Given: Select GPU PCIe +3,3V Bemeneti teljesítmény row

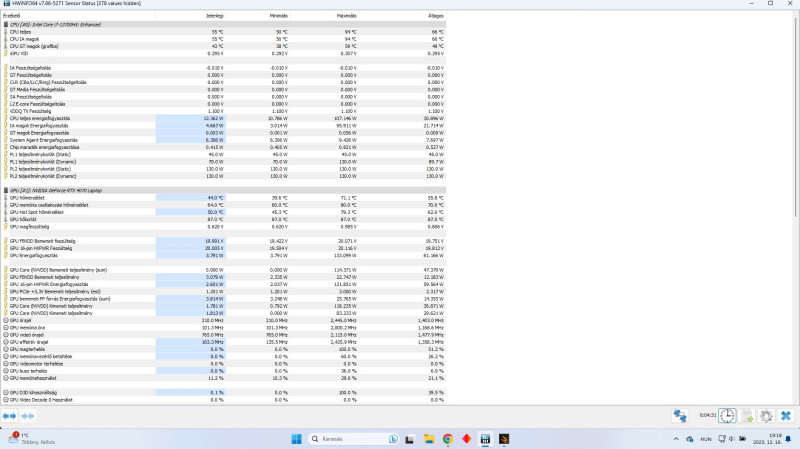Looking at the screenshot, I should click(x=223, y=291).
